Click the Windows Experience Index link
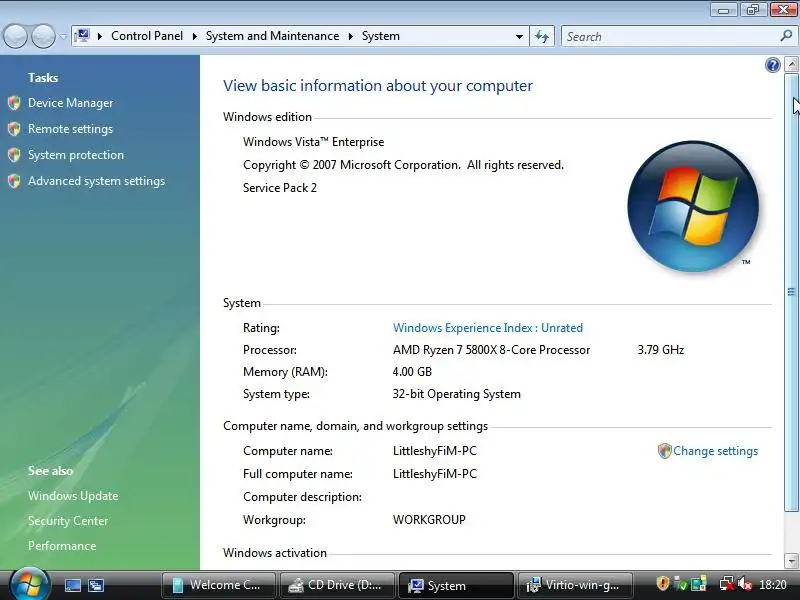 488,328
